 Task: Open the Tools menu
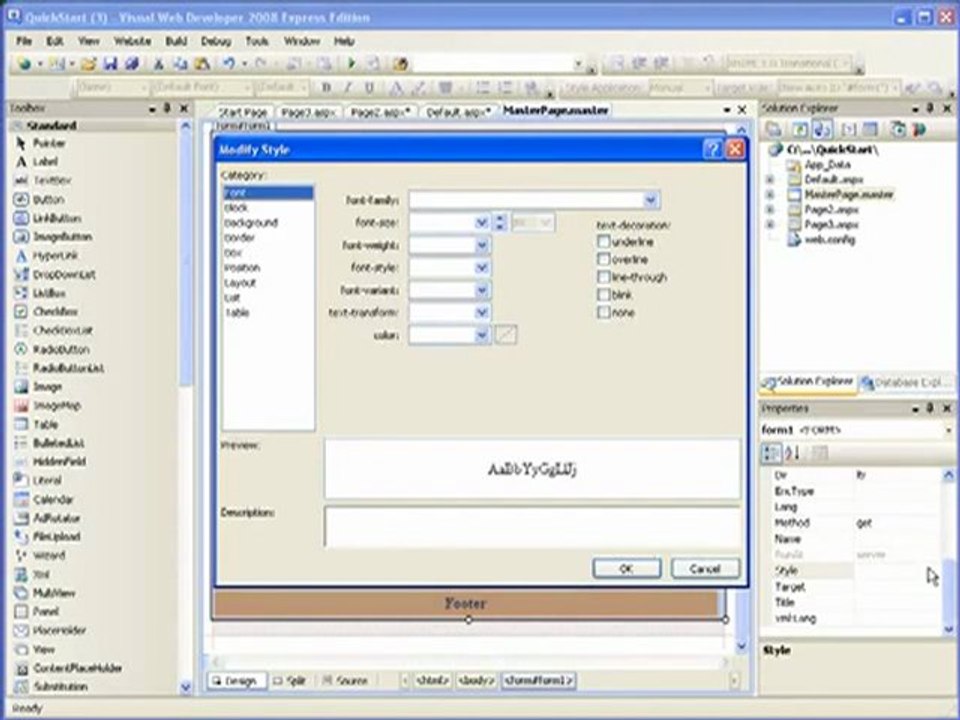pyautogui.click(x=257, y=41)
